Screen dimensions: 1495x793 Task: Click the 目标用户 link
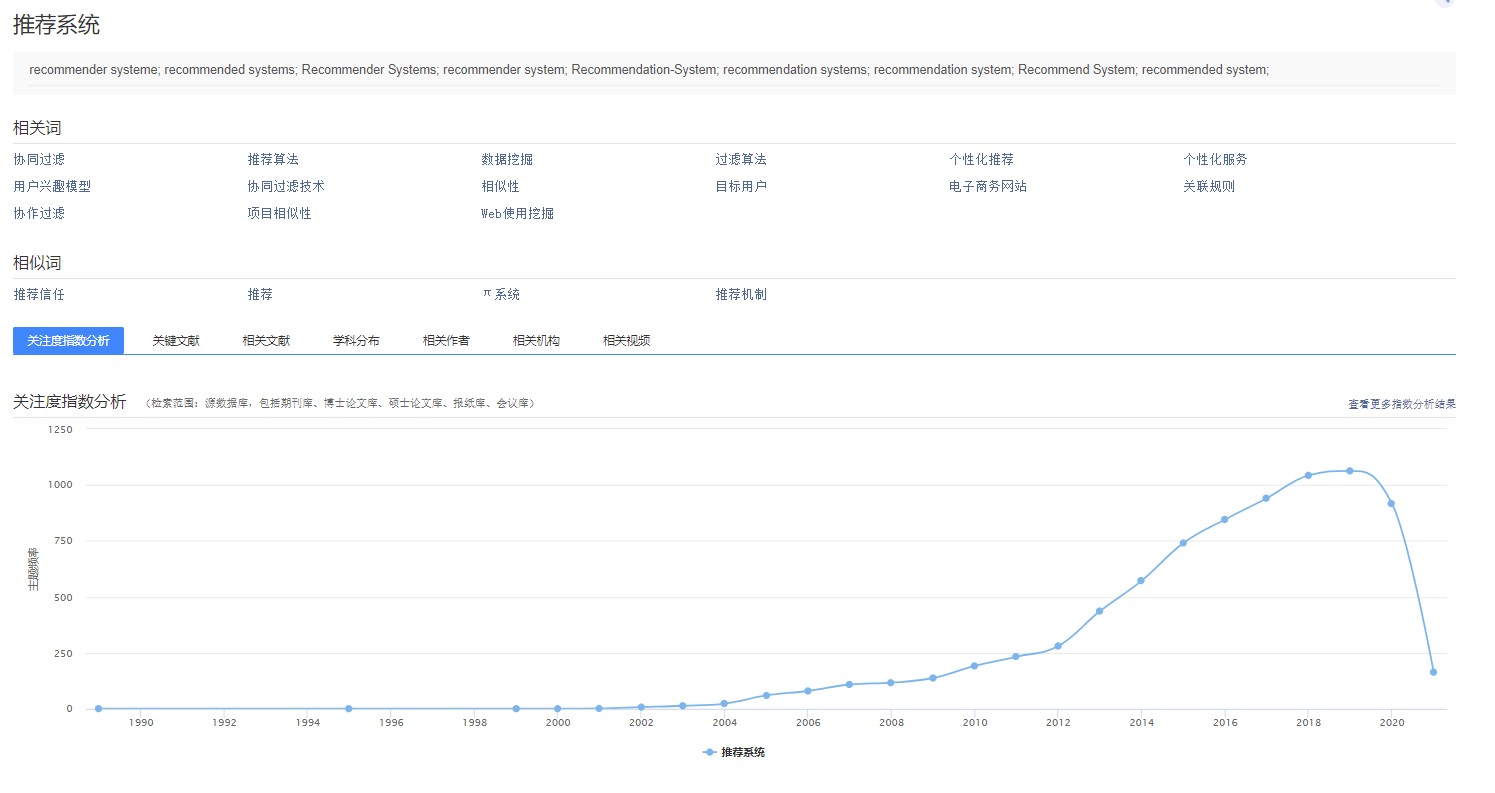741,186
